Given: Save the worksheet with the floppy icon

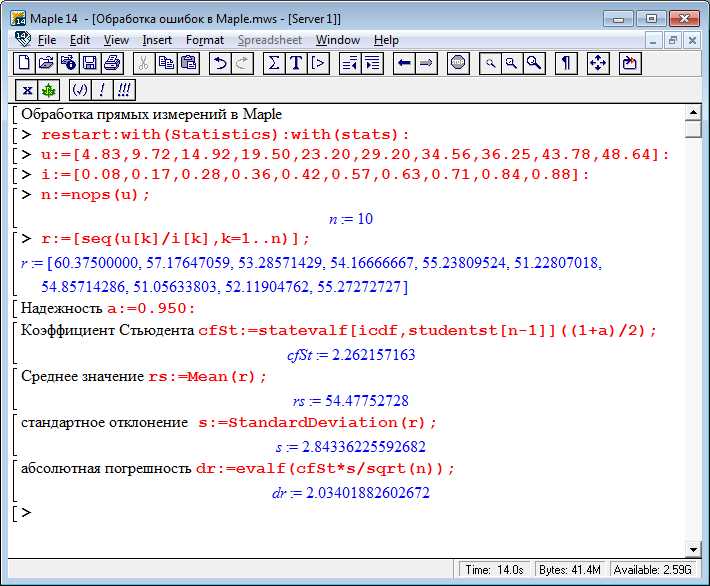Looking at the screenshot, I should click(90, 63).
